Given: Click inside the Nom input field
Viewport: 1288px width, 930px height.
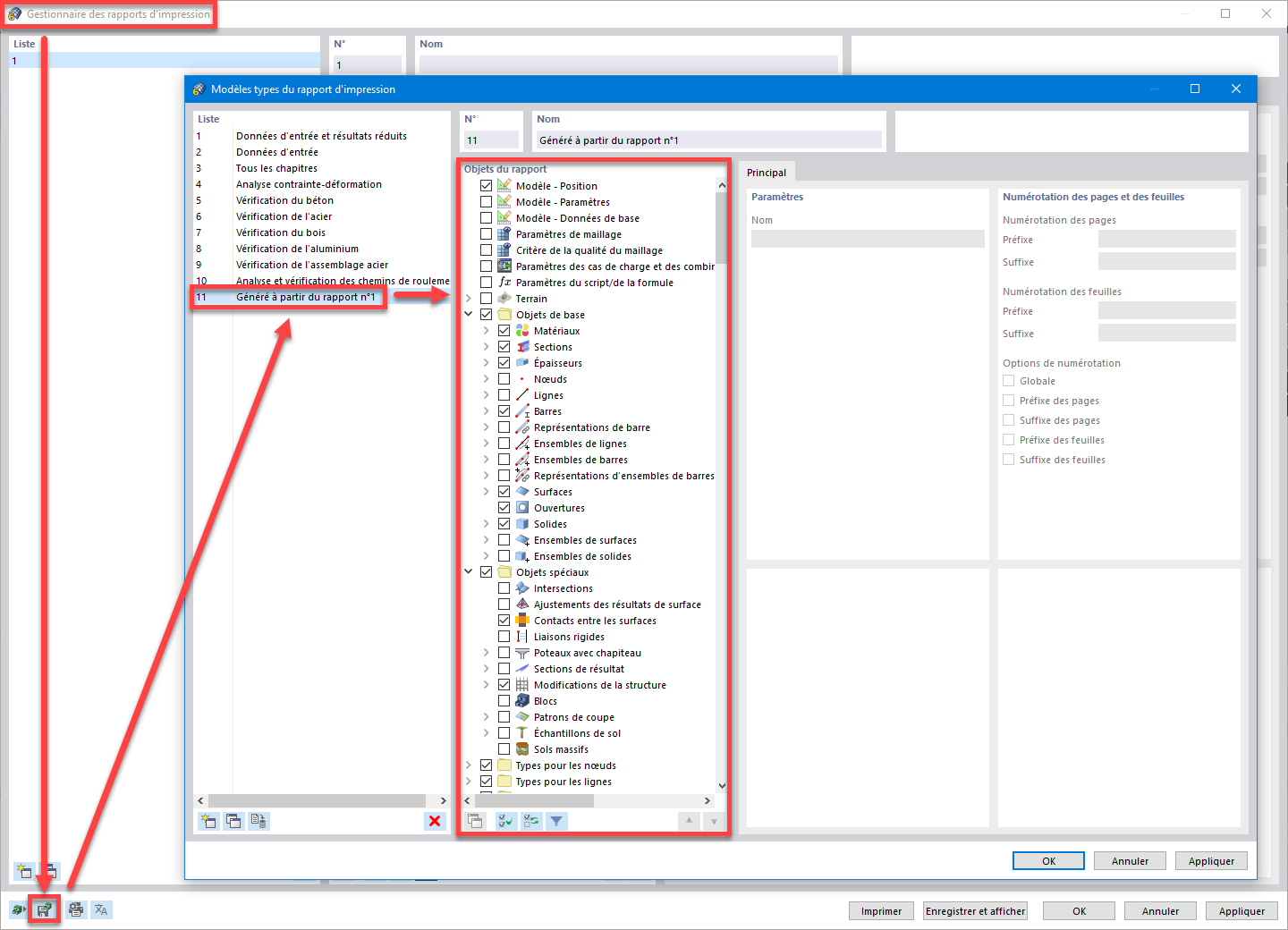Looking at the screenshot, I should 708,139.
